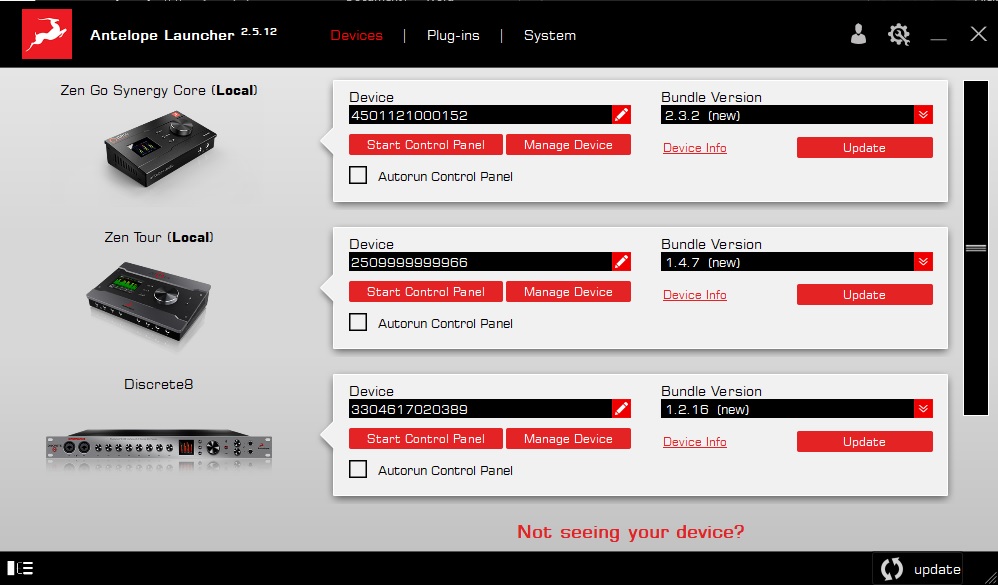Viewport: 998px width, 585px height.
Task: Expand Bundle Version dropdown showing 1.4.7
Action: 923,262
